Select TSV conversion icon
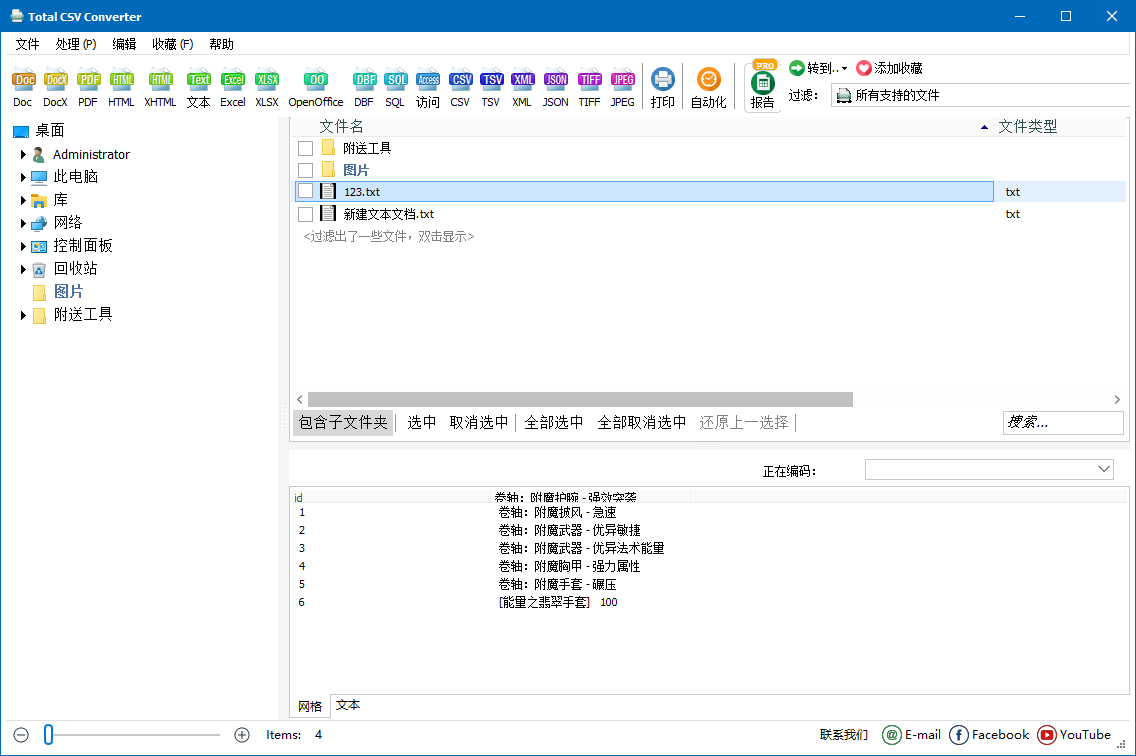The image size is (1136, 756). click(491, 88)
